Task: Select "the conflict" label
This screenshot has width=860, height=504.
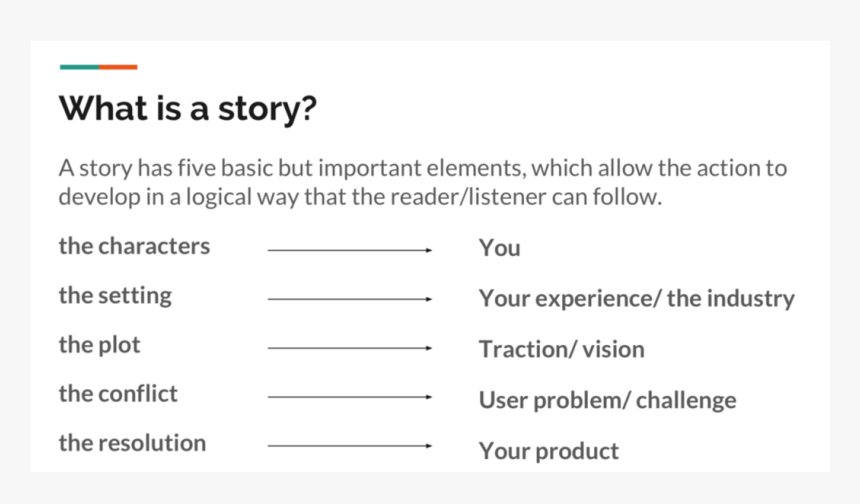Action: click(x=118, y=393)
